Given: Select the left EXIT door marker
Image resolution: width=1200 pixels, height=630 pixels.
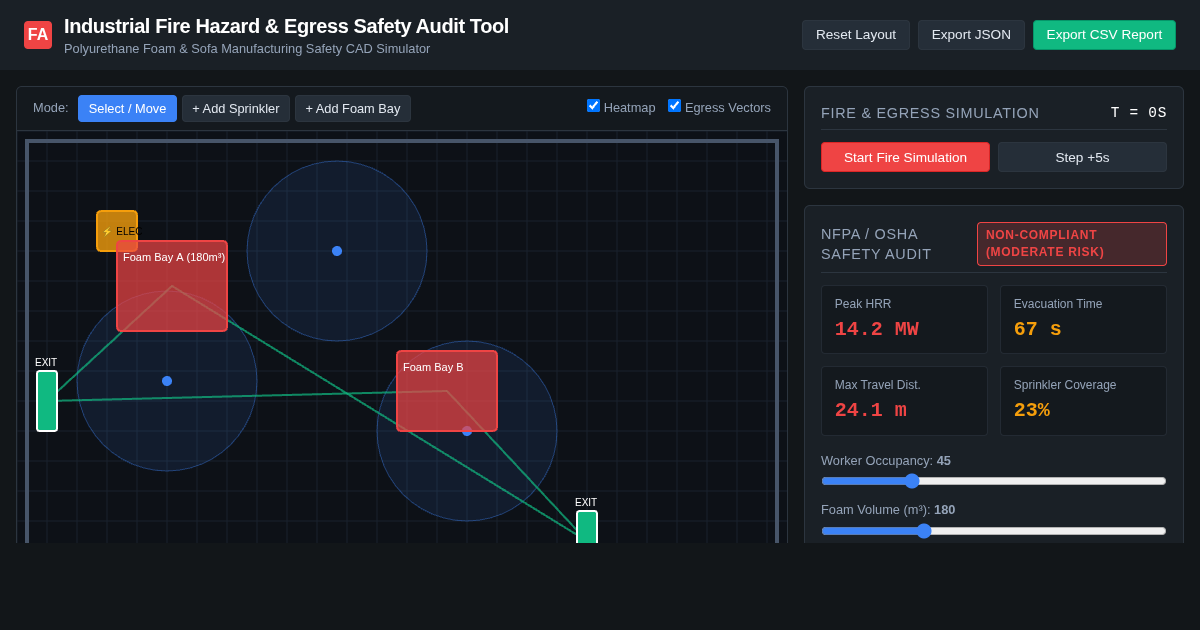Looking at the screenshot, I should (47, 401).
